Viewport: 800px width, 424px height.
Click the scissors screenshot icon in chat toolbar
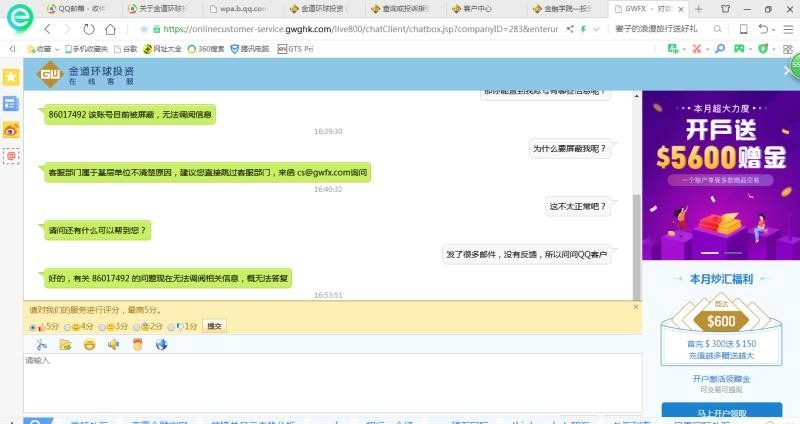[41, 344]
